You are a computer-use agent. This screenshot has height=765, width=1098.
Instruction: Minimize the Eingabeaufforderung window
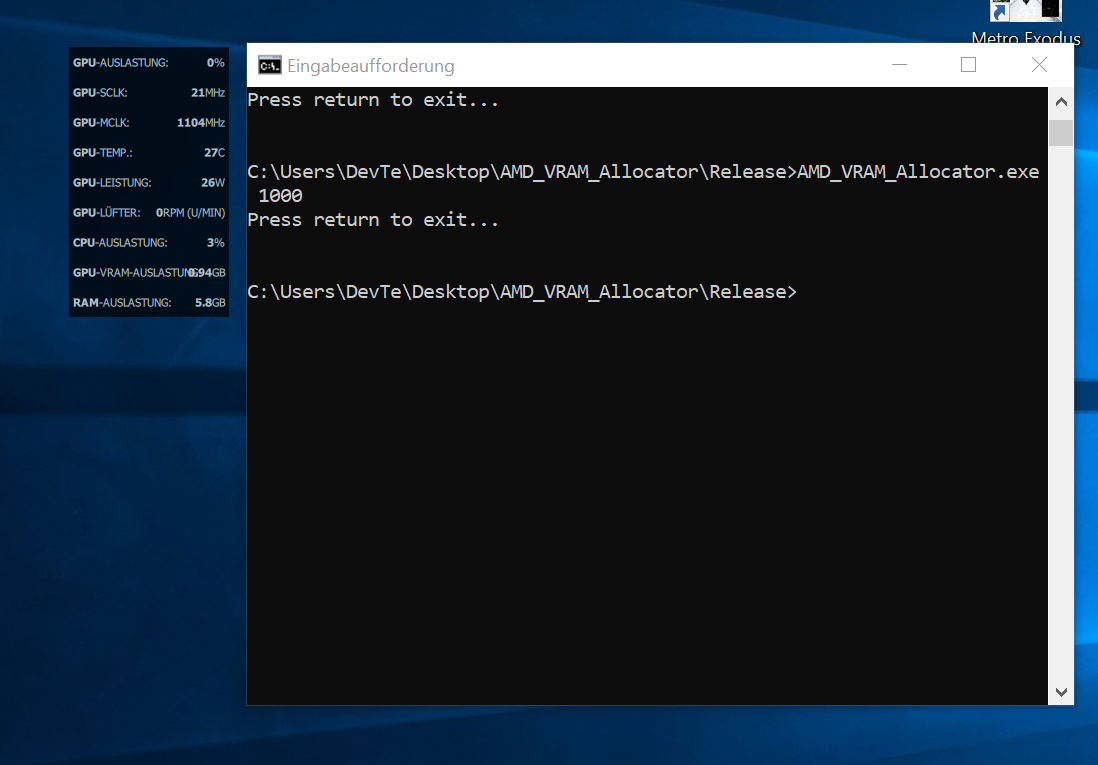tap(900, 65)
